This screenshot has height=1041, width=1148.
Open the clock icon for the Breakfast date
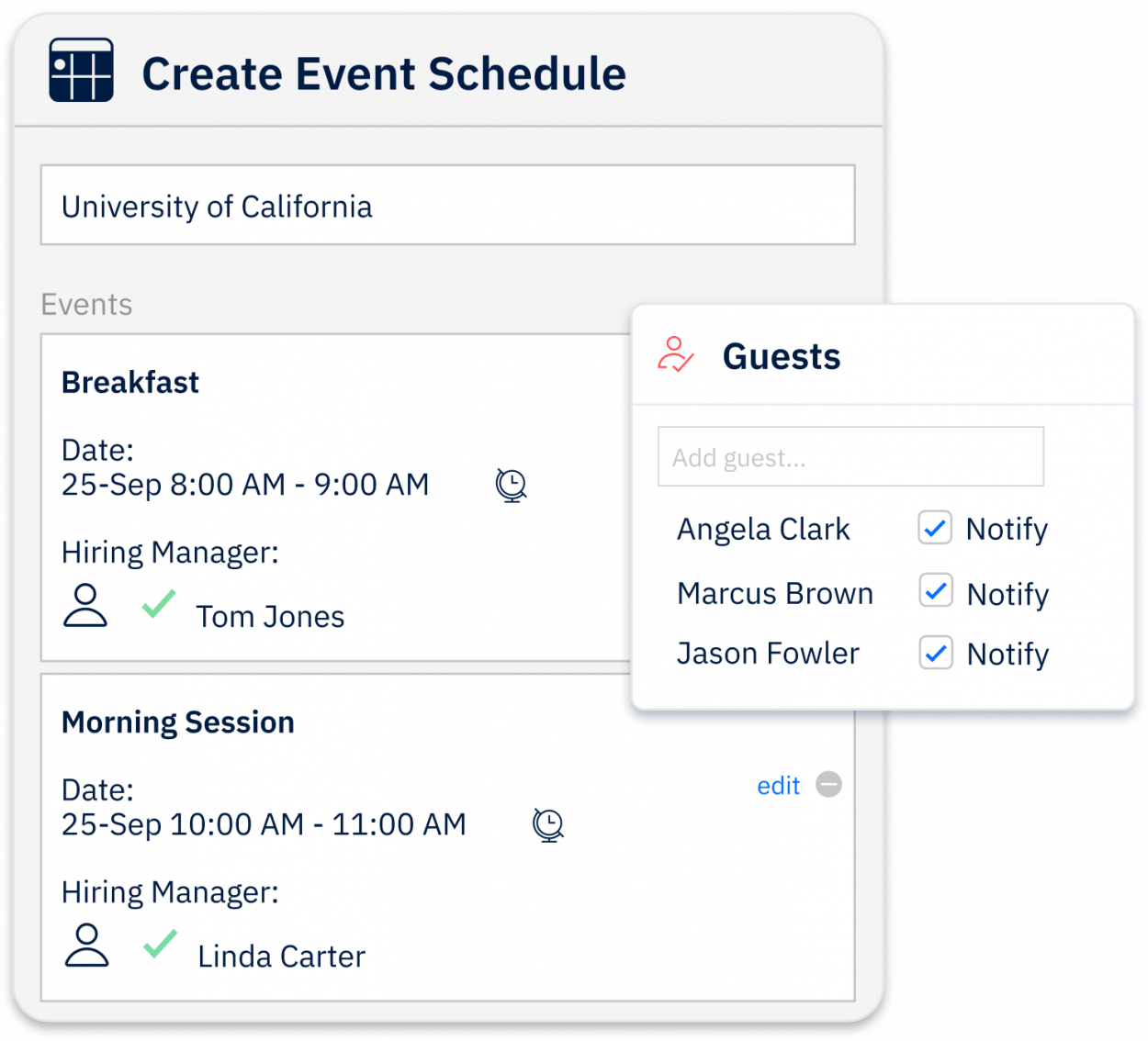pos(511,486)
